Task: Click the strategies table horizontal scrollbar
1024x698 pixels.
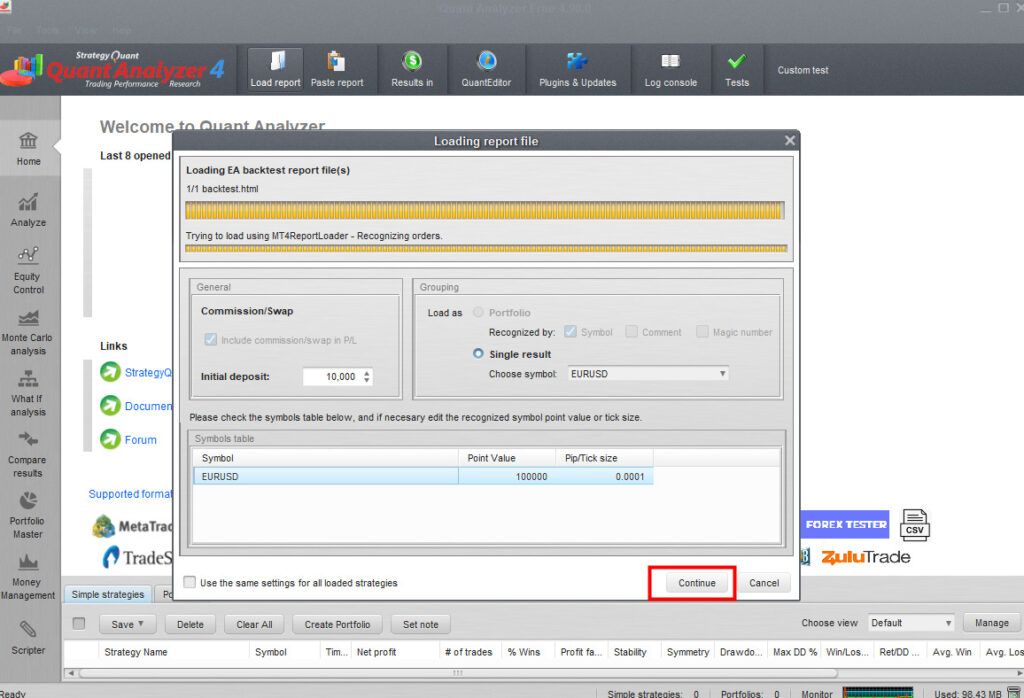Action: (x=458, y=673)
